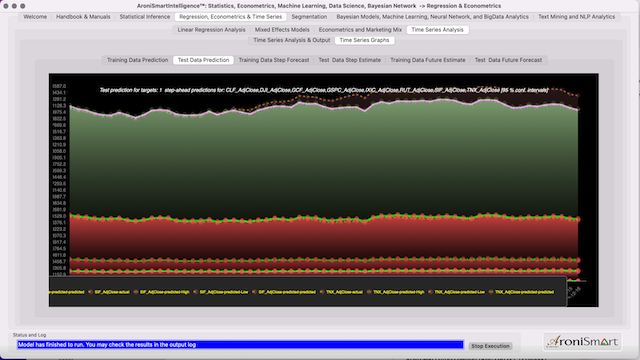Open Econometrics and Marketing Mix tab

360,30
